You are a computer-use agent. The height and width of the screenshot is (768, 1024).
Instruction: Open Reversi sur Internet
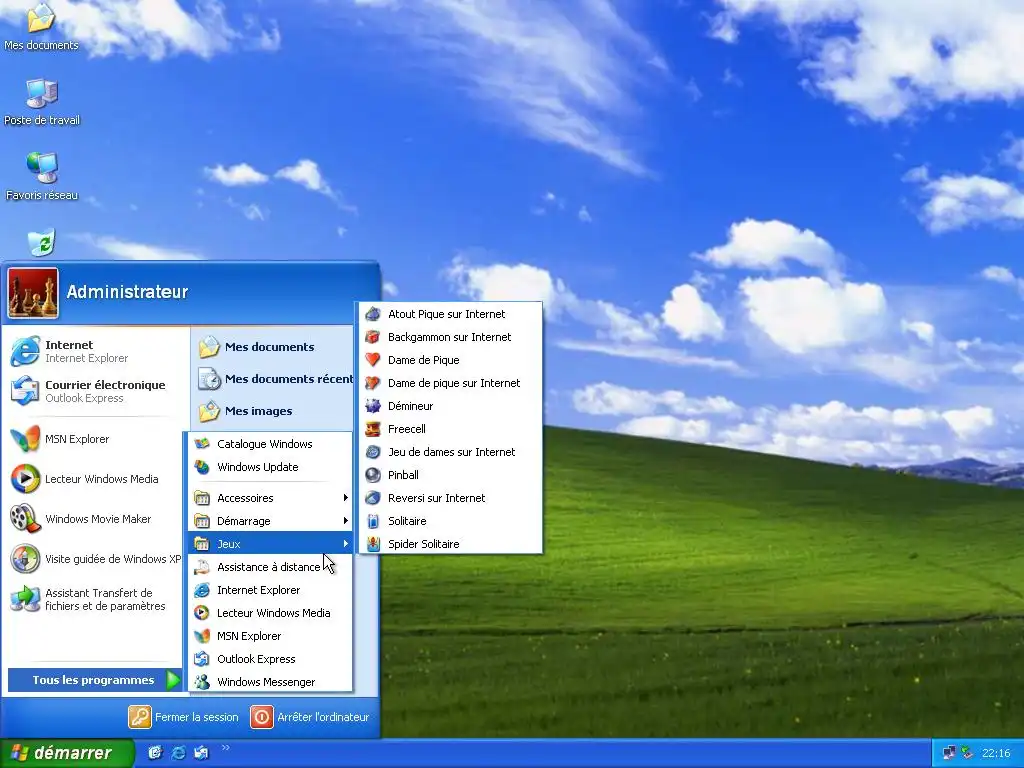click(x=450, y=498)
